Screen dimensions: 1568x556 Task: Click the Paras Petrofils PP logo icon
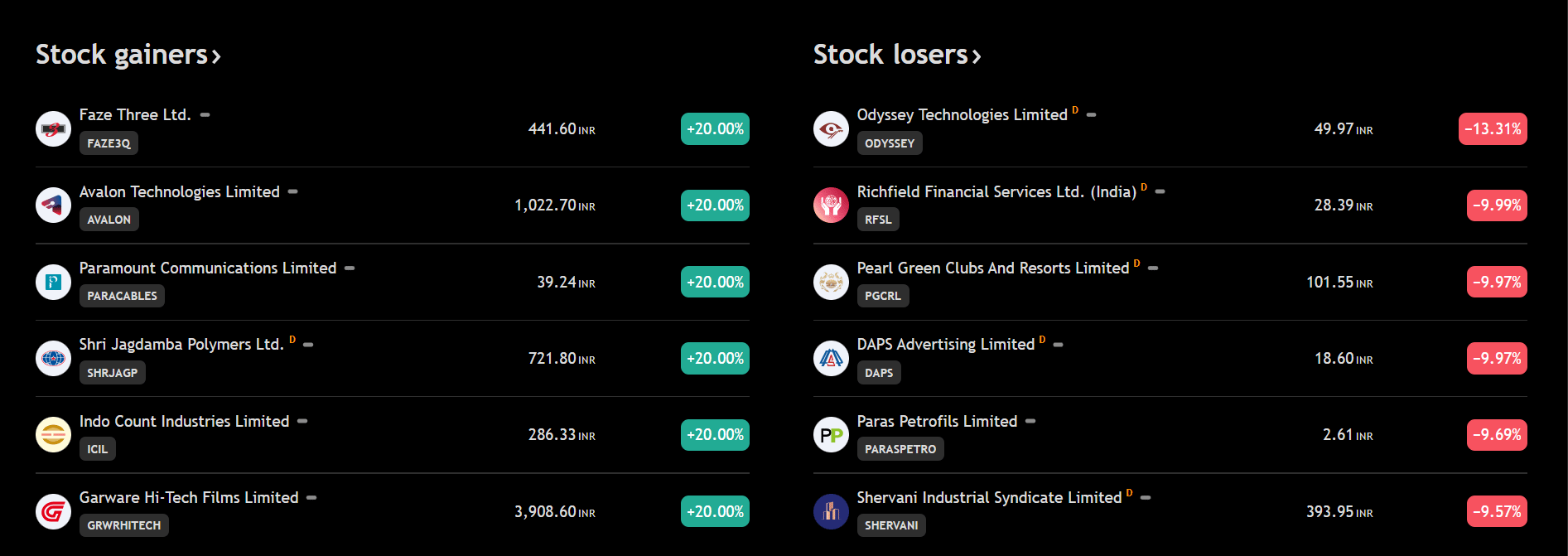(831, 434)
